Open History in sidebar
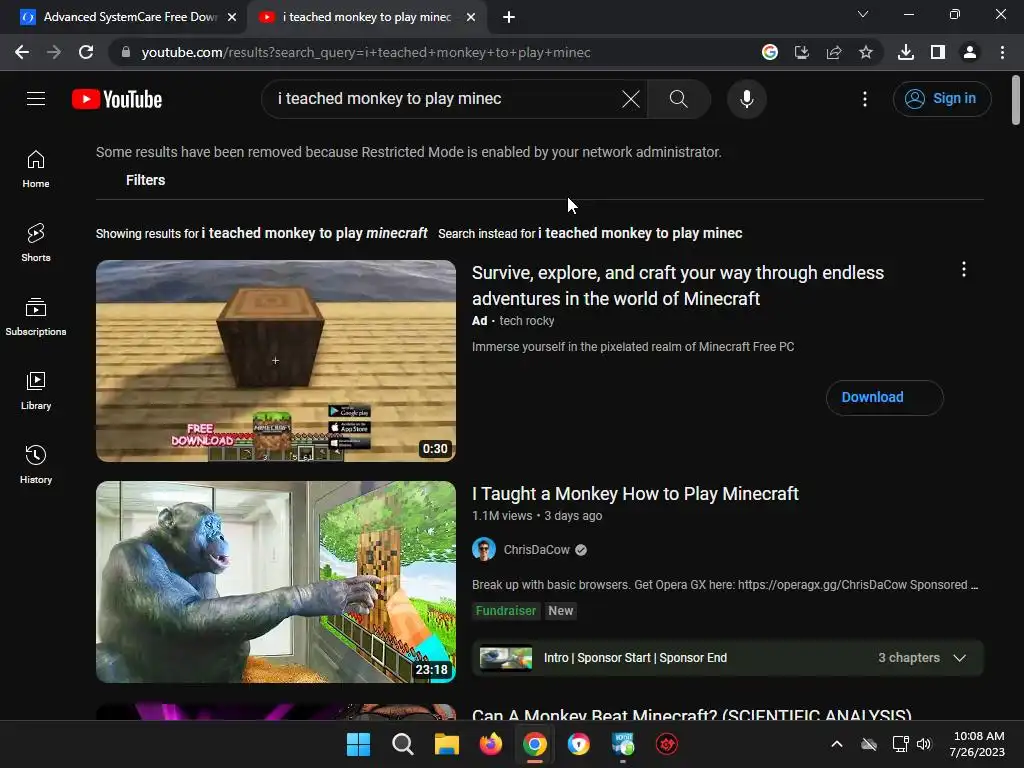The image size is (1024, 768). (36, 464)
